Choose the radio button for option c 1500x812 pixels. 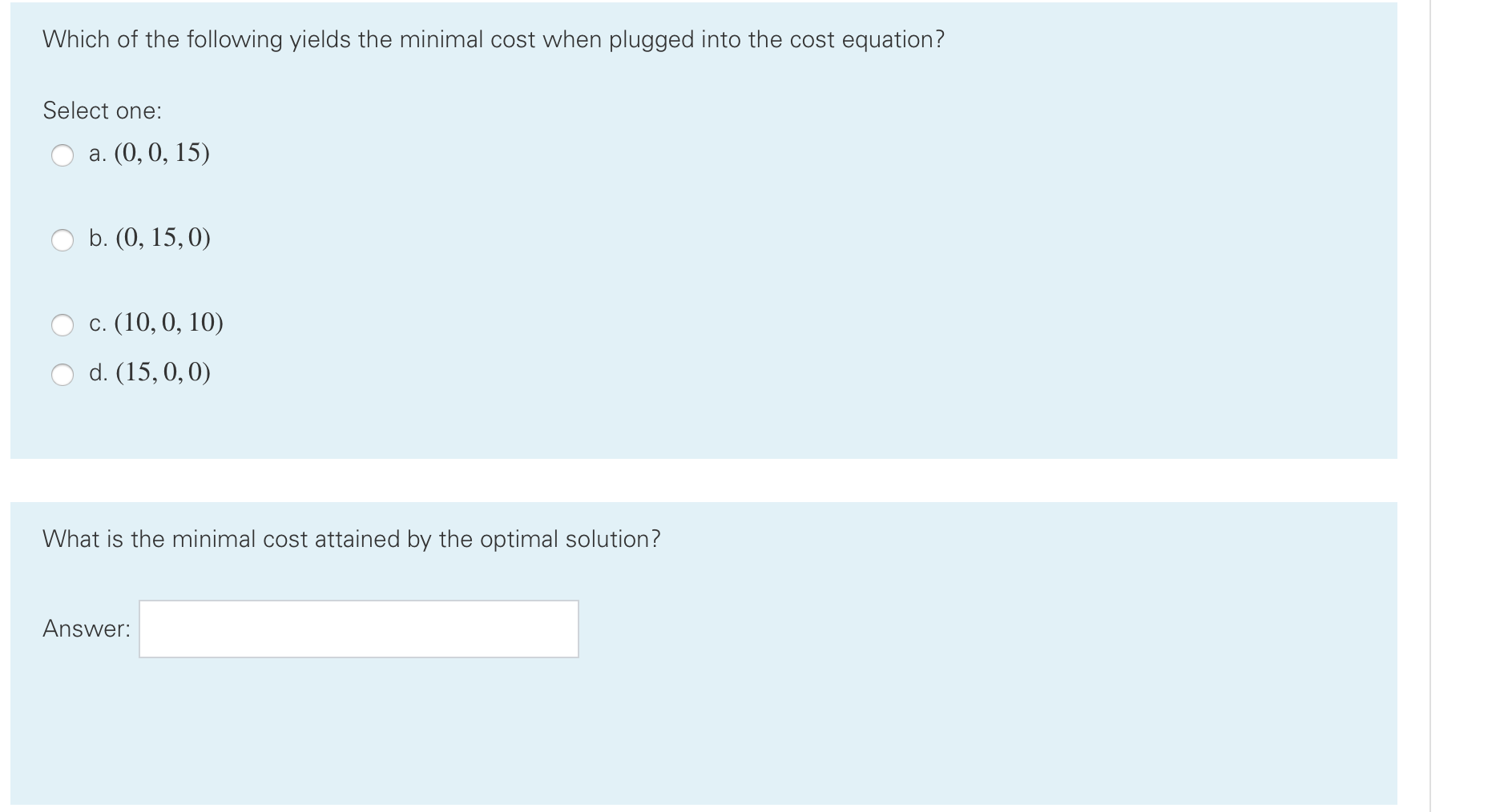click(62, 324)
